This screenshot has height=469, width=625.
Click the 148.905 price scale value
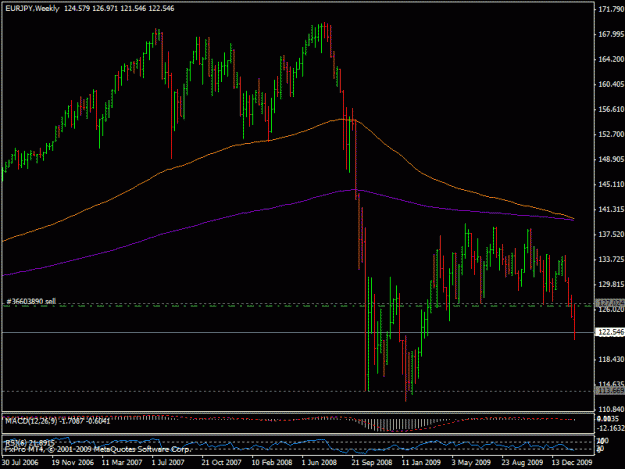tap(611, 159)
